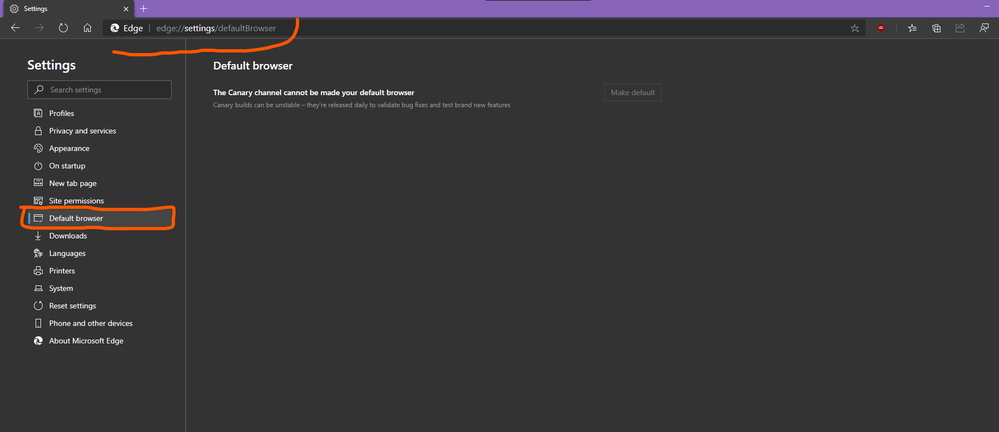This screenshot has width=999, height=432.
Task: Click the Make default button
Action: click(x=633, y=93)
